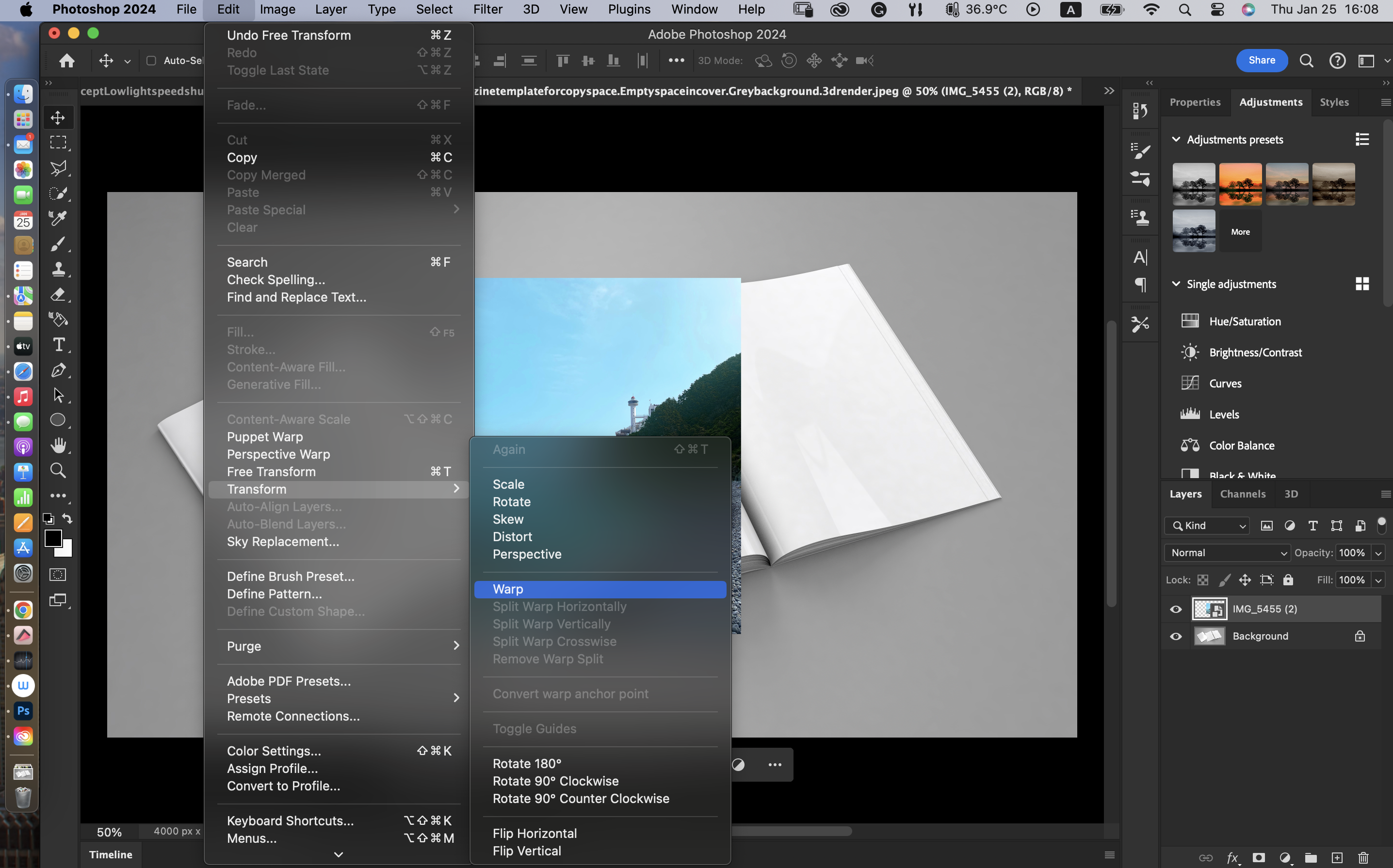Select the Hand tool
This screenshot has width=1393, height=868.
point(58,445)
